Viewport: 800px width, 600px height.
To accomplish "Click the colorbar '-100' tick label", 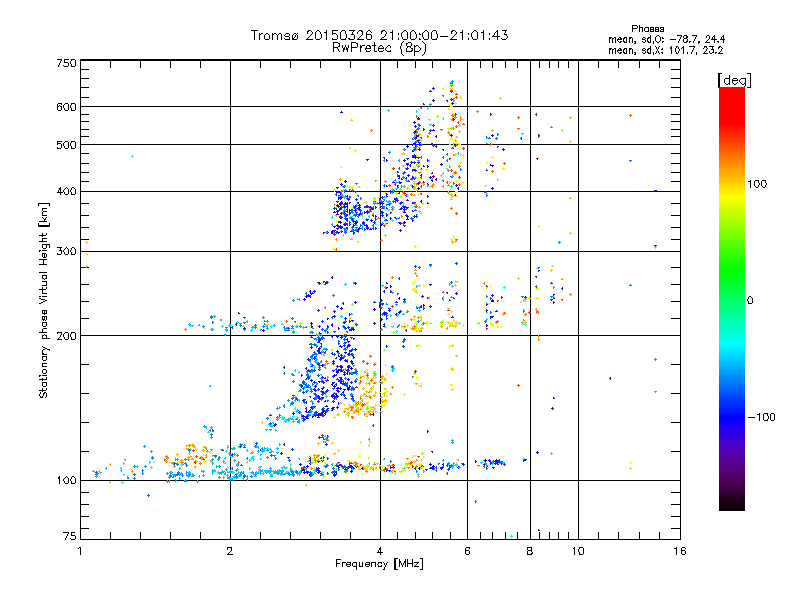I will point(761,417).
